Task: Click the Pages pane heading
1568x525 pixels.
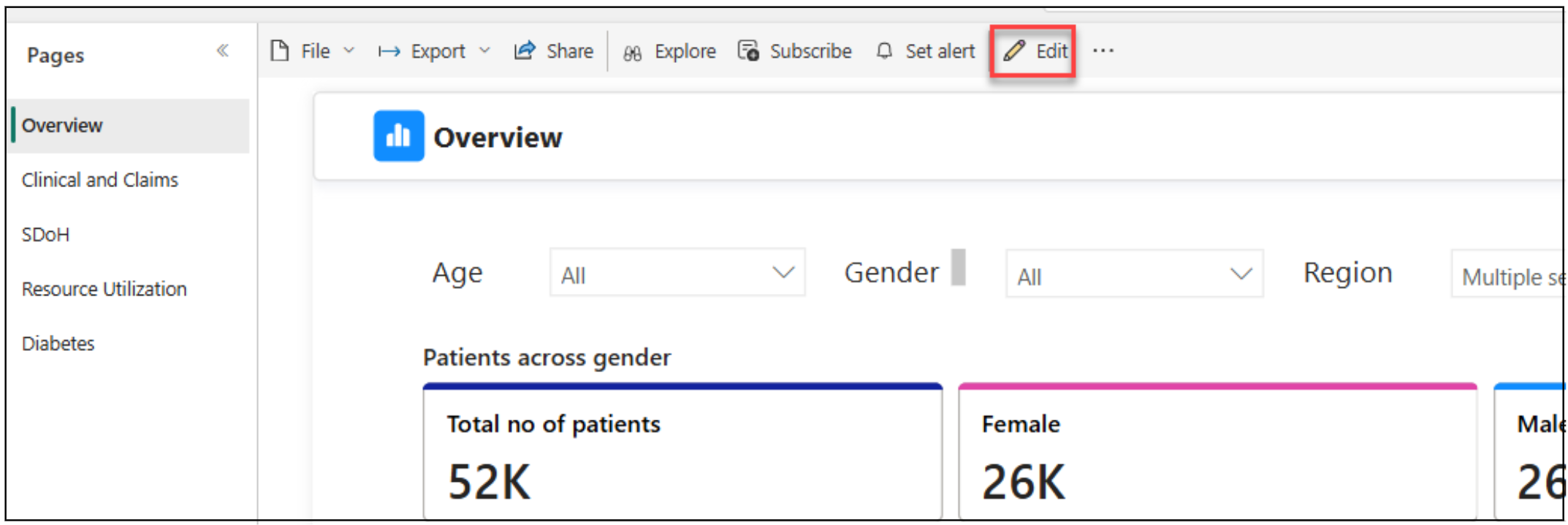Action: pos(56,56)
